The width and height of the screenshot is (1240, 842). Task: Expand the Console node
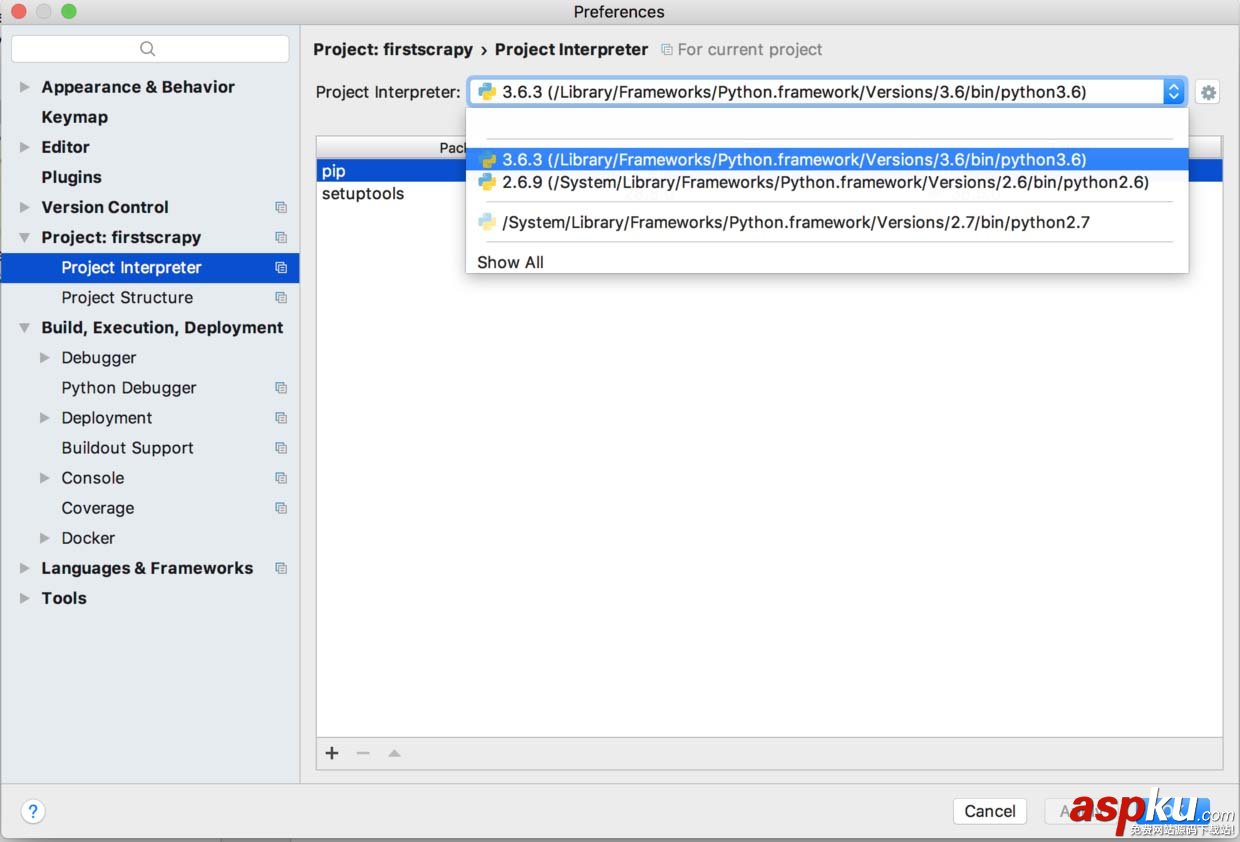tap(45, 477)
